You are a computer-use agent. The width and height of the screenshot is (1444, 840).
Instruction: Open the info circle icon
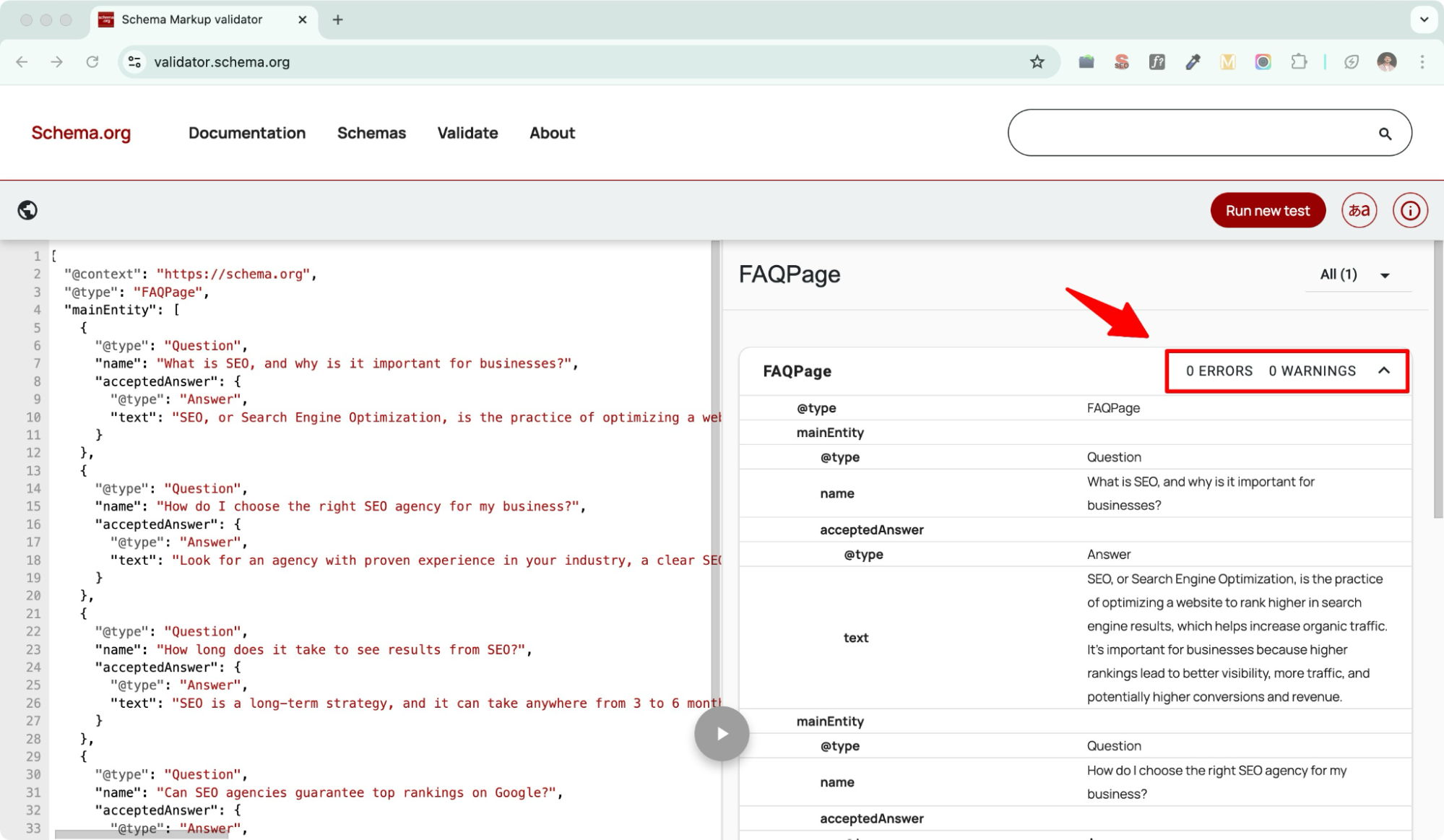[x=1410, y=210]
